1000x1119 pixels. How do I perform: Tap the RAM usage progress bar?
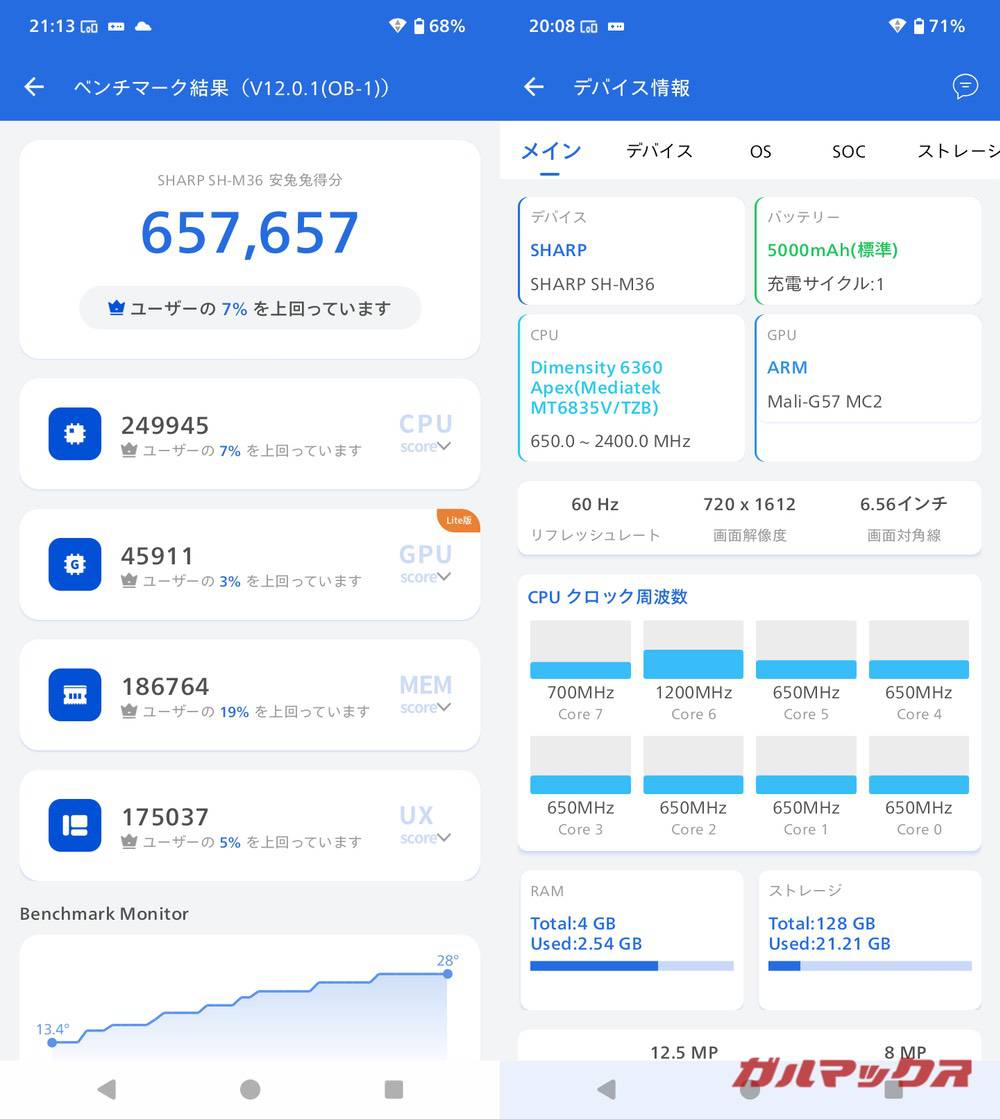click(x=632, y=966)
